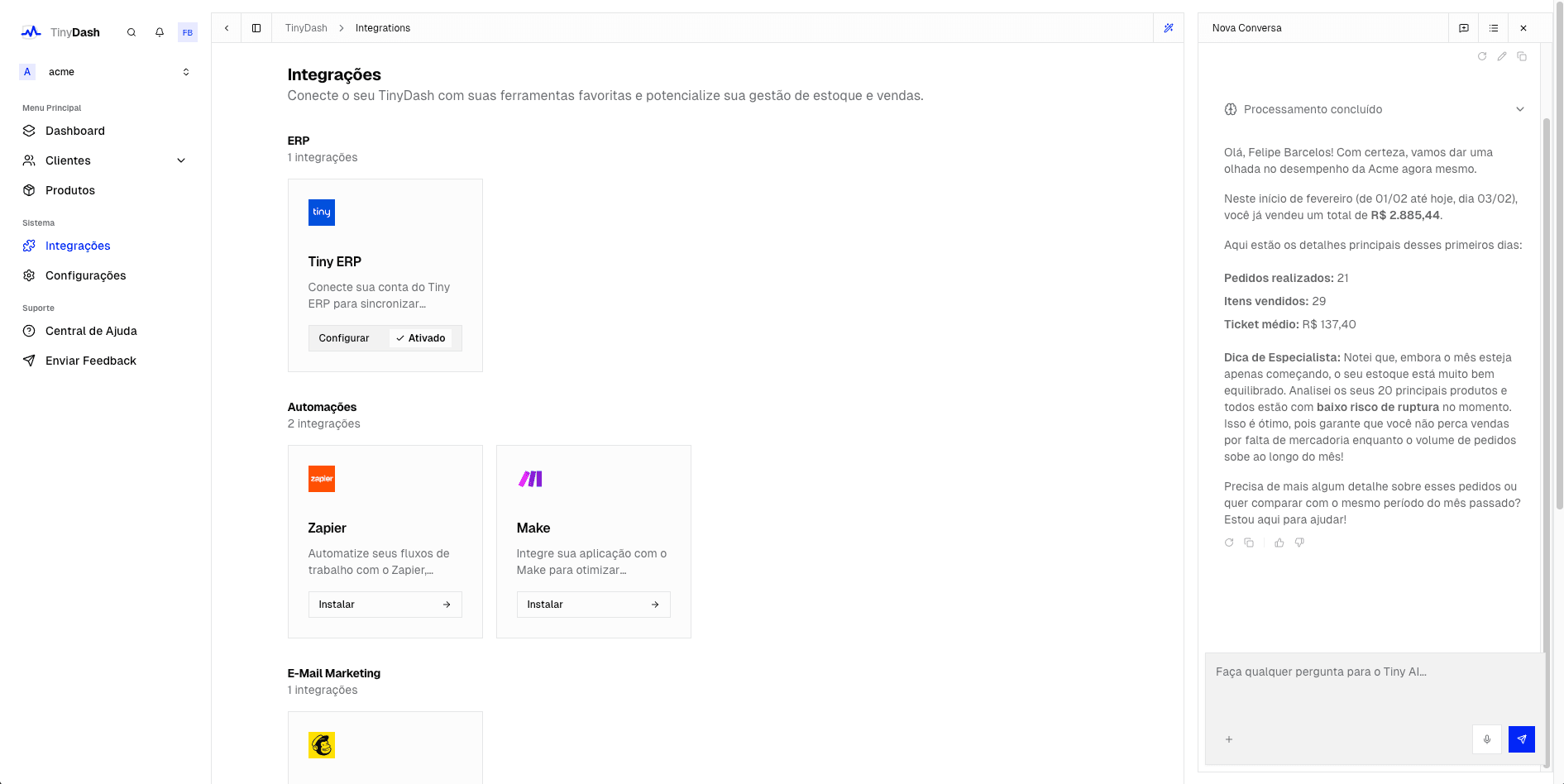Viewport: 1564px width, 784px height.
Task: Click the Zapier logo
Action: (x=322, y=479)
